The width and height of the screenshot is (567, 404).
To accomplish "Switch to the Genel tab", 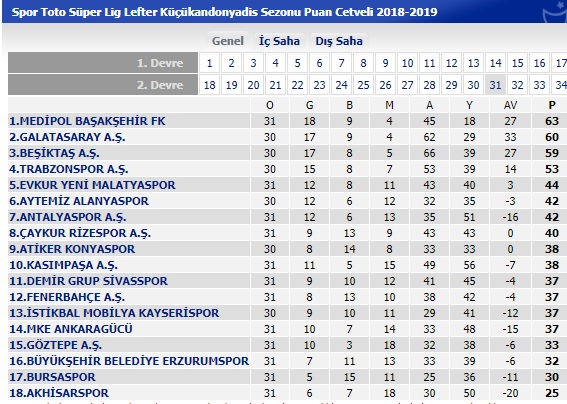I will coord(227,41).
